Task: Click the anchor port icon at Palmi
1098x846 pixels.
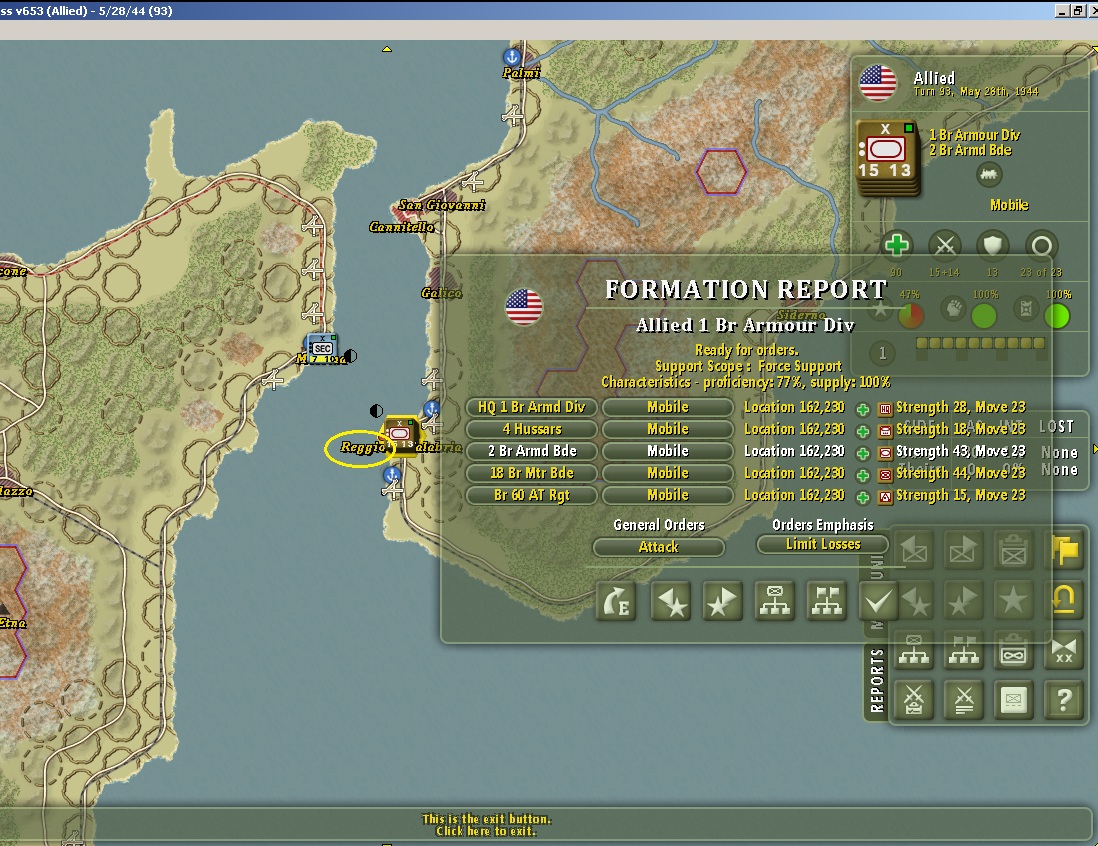Action: [512, 57]
